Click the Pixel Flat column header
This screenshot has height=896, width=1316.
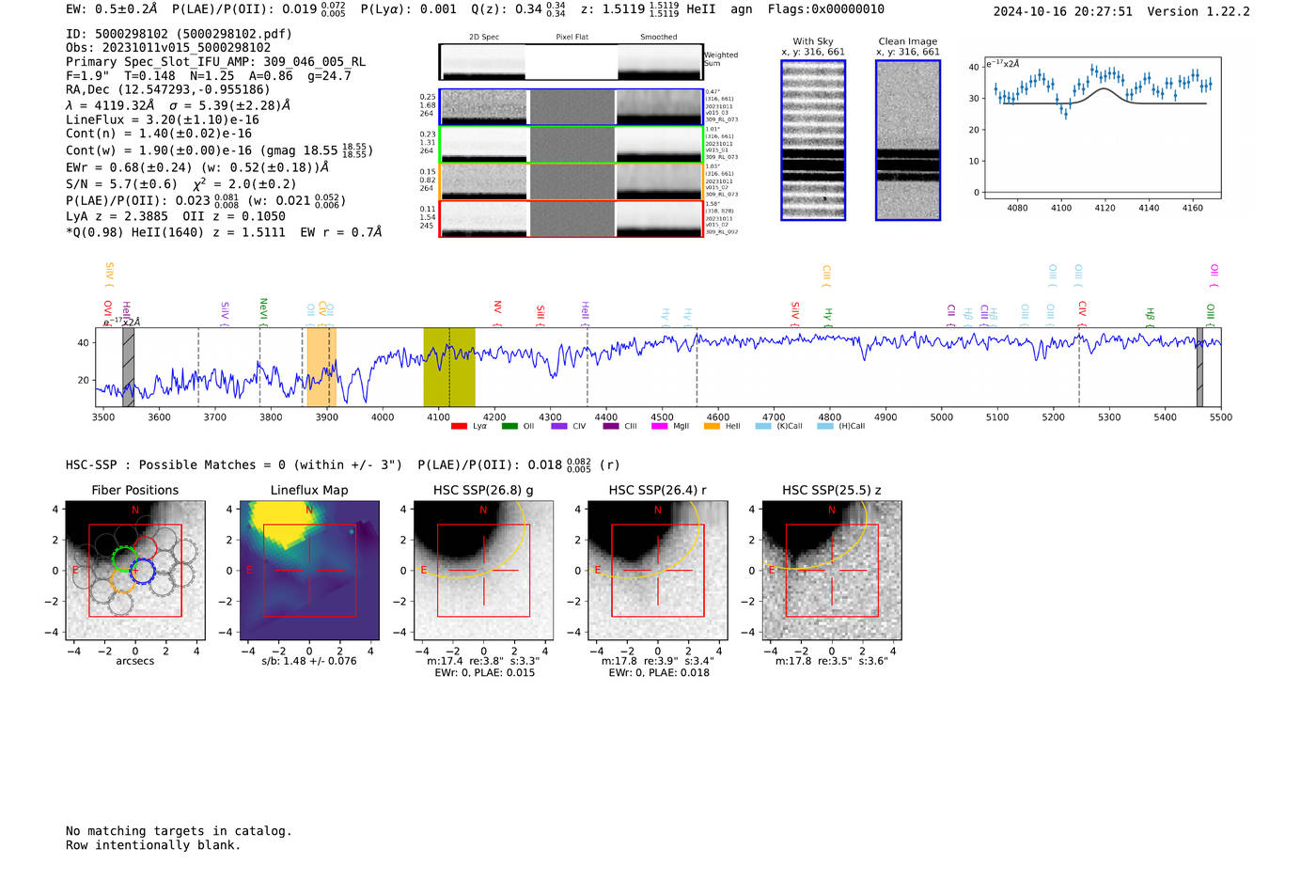point(572,38)
